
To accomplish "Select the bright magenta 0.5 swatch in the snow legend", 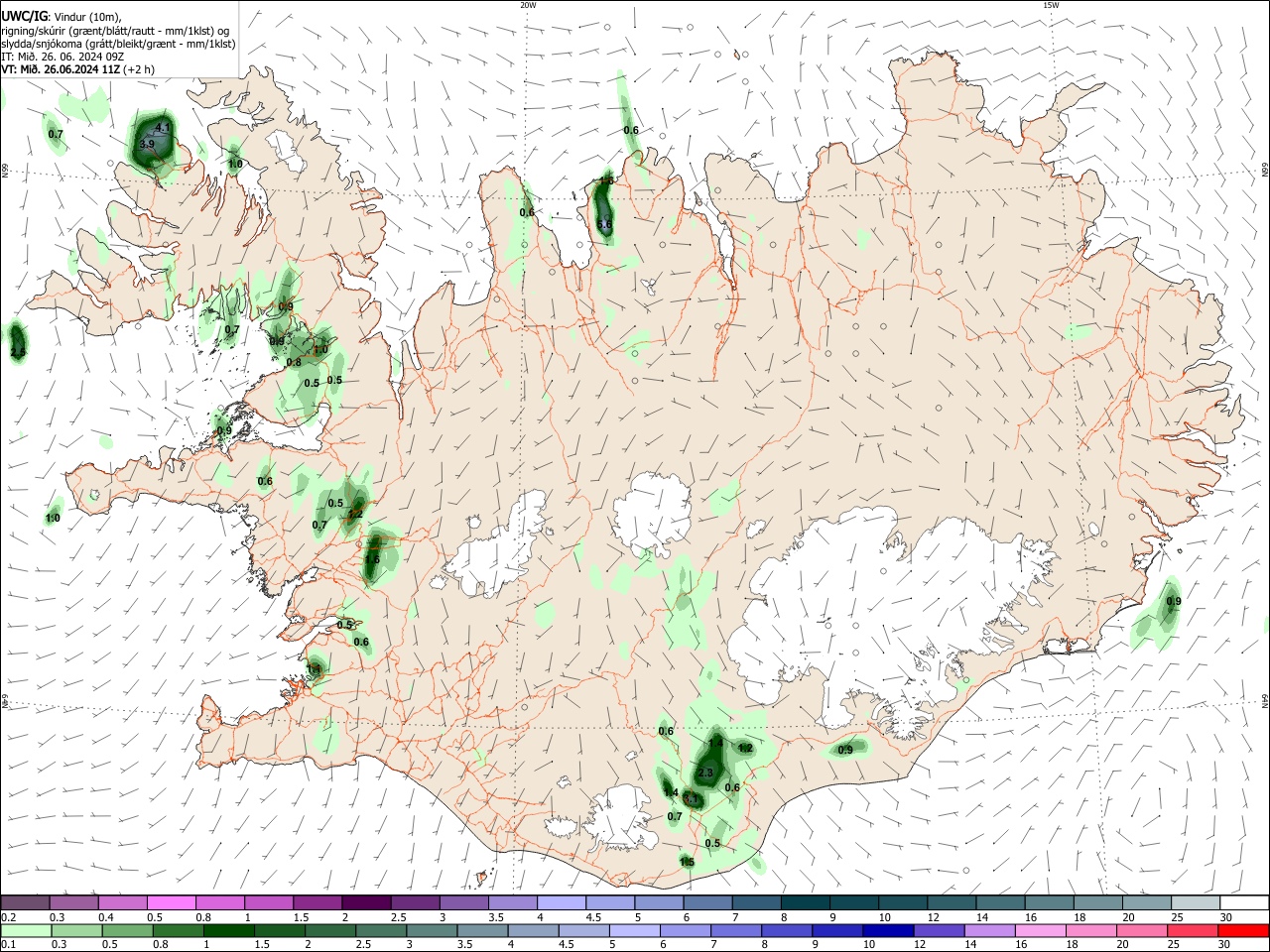I will (172, 903).
